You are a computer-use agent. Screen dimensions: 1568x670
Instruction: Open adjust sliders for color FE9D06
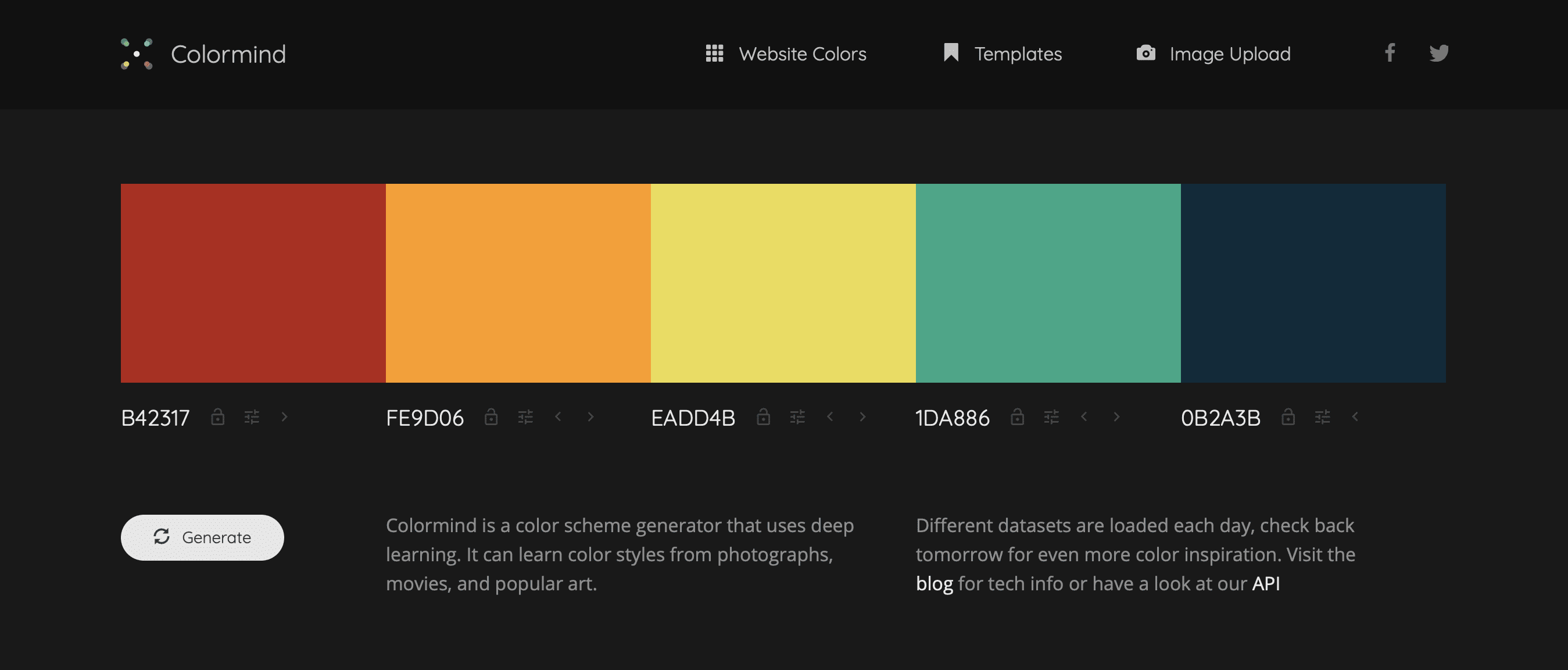pyautogui.click(x=525, y=417)
